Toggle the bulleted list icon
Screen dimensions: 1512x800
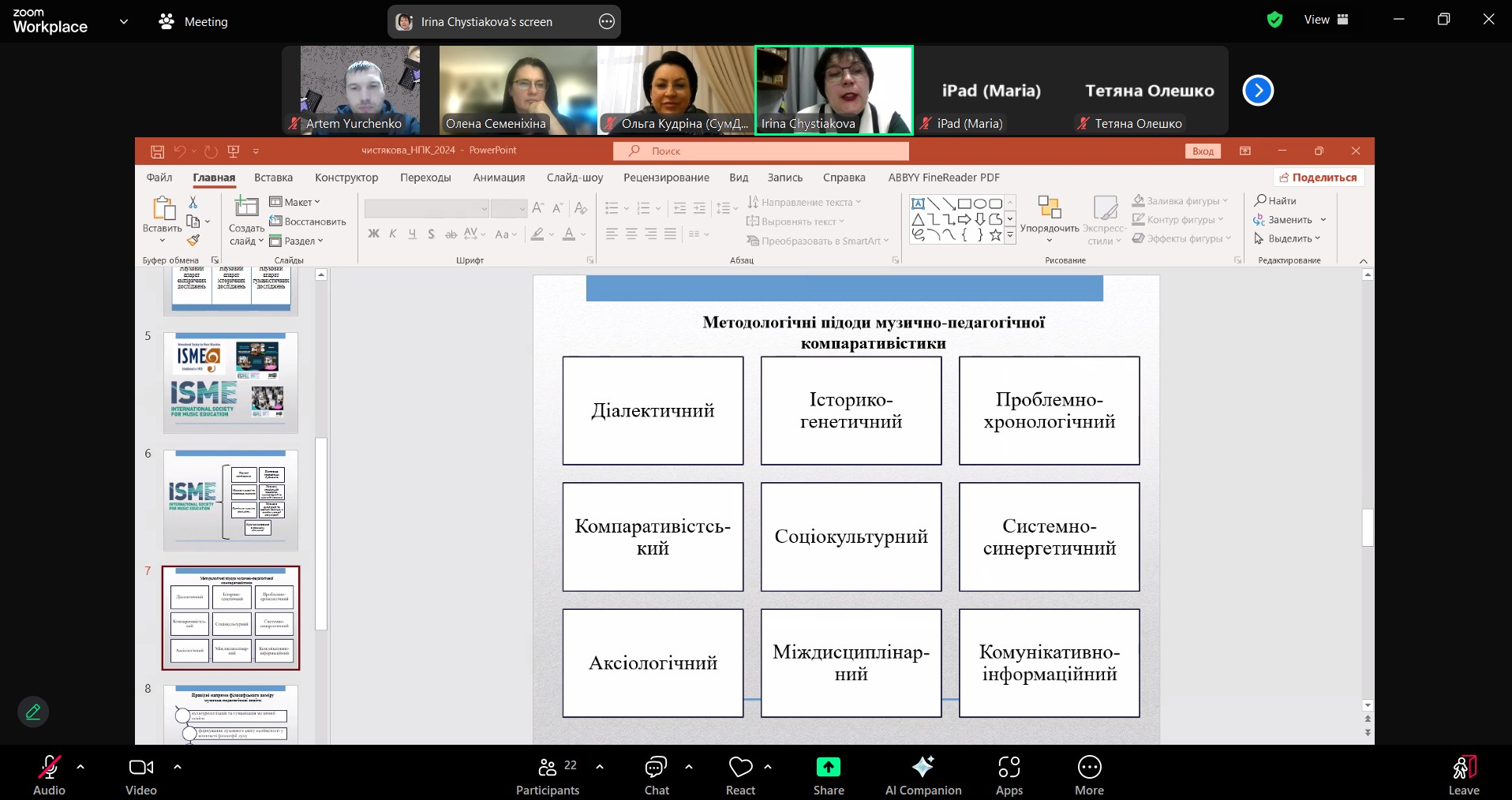[612, 208]
